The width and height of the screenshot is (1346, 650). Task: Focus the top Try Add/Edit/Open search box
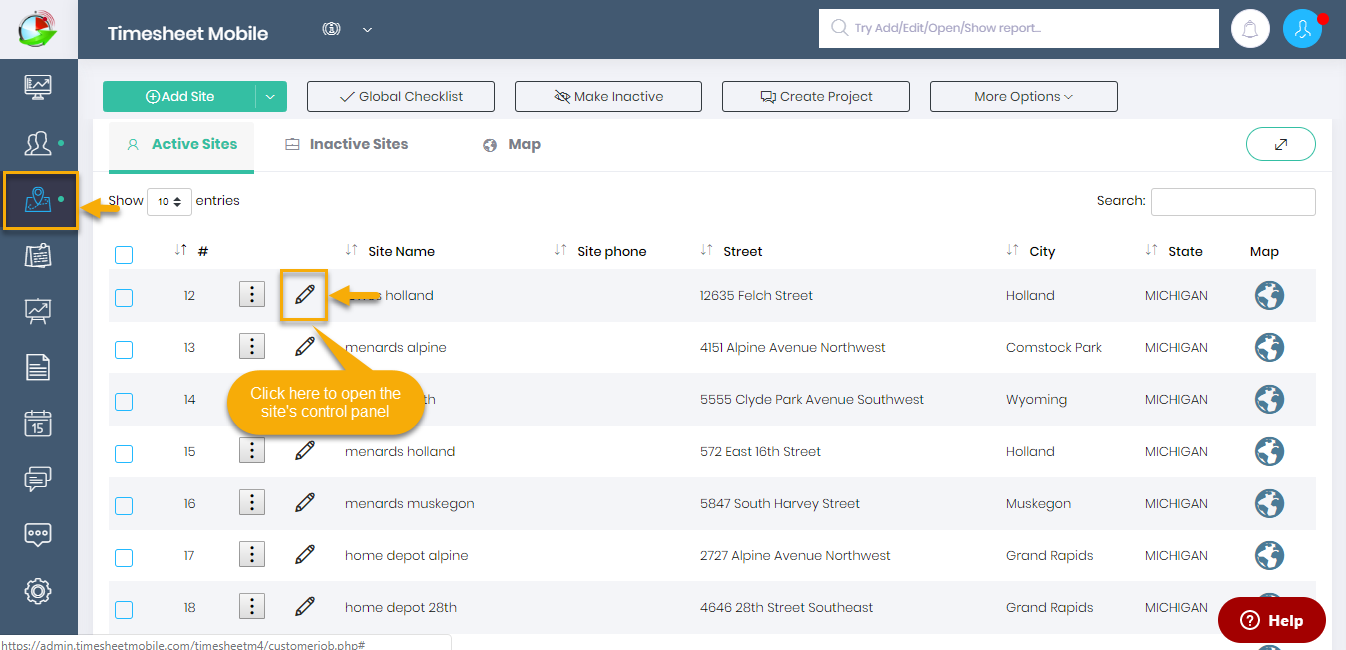[x=1019, y=29]
